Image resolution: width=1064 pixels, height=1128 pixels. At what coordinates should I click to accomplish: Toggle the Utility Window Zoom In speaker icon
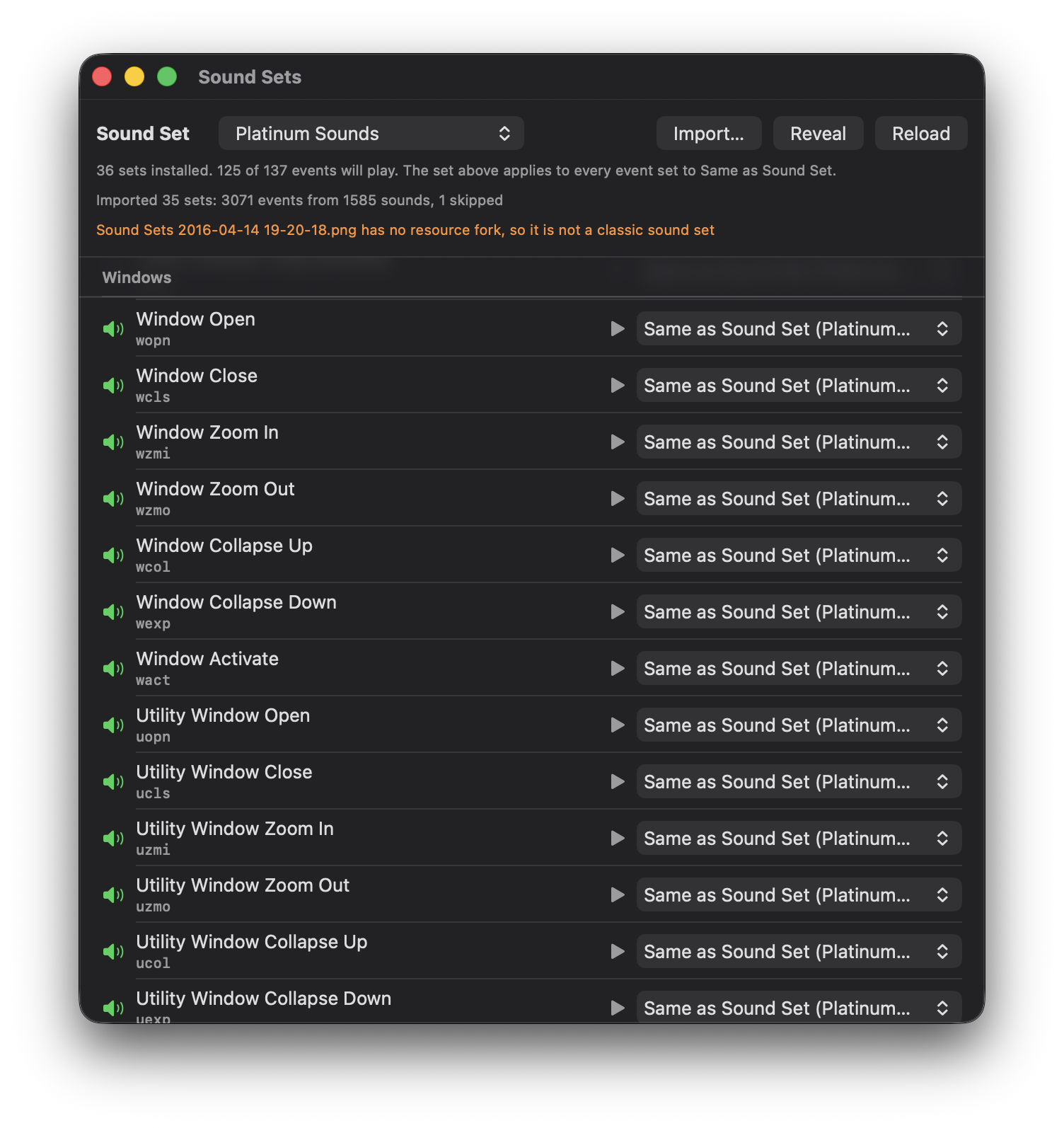(x=113, y=839)
